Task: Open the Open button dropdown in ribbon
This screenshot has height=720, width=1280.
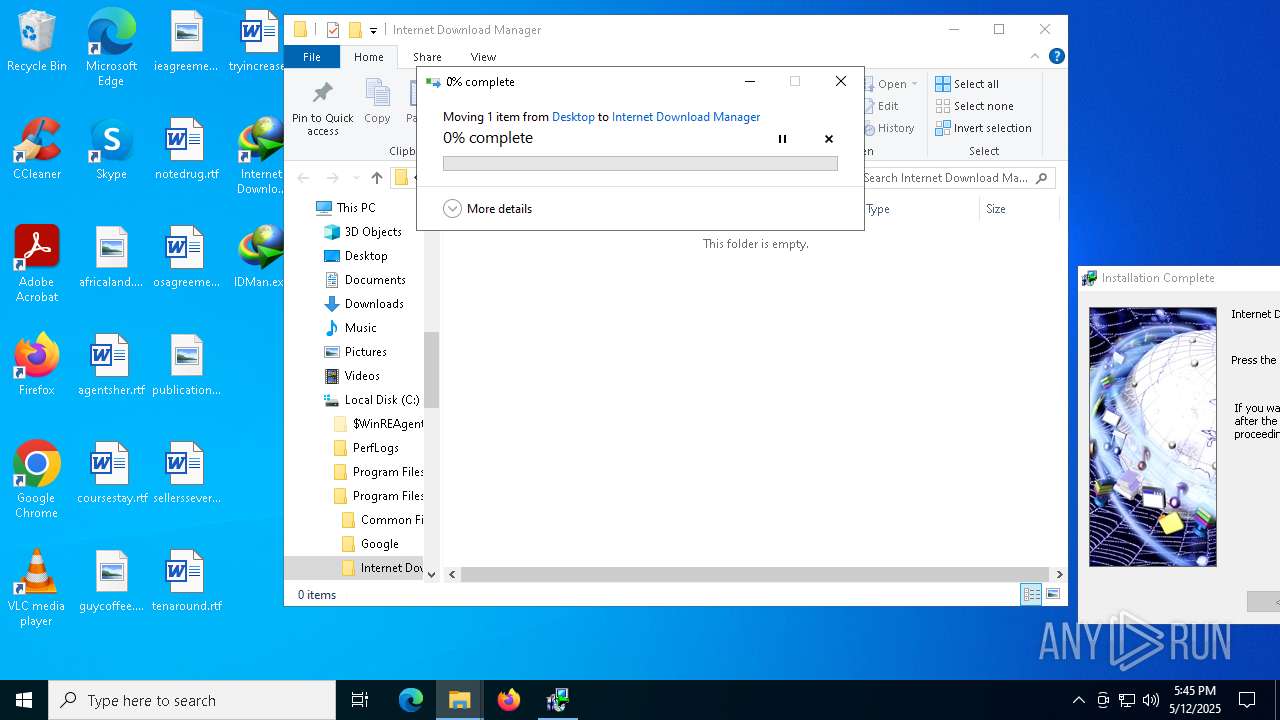Action: [914, 84]
